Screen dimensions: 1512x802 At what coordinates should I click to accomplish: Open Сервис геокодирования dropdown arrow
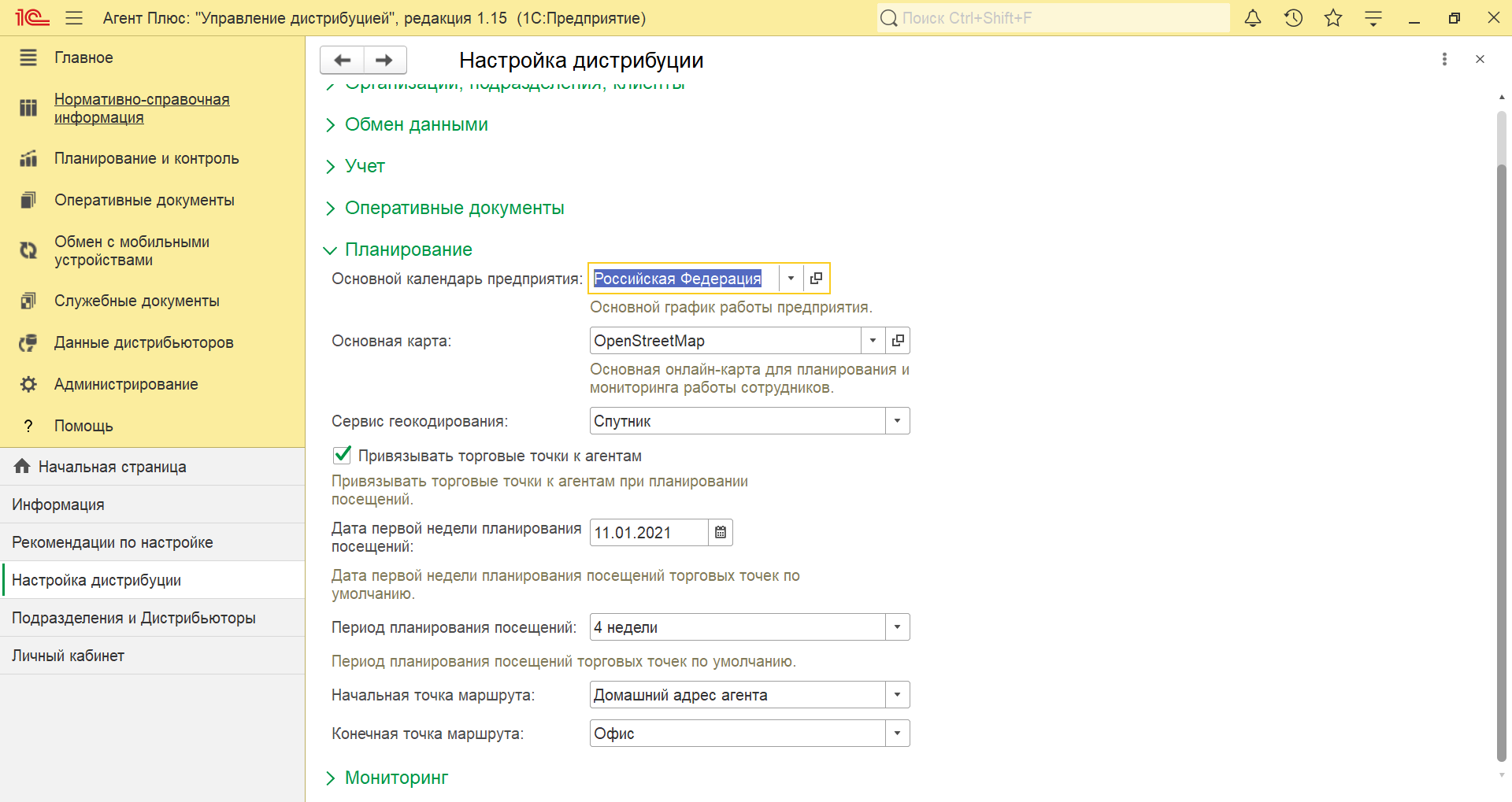click(x=897, y=421)
